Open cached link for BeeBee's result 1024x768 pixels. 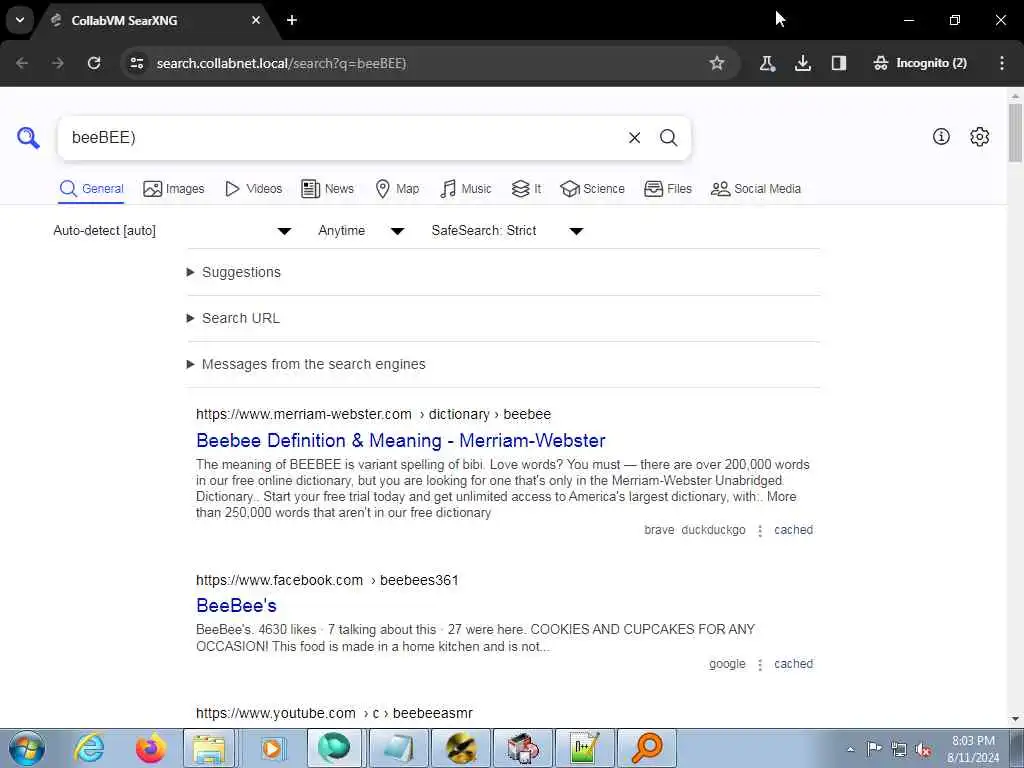pos(793,664)
